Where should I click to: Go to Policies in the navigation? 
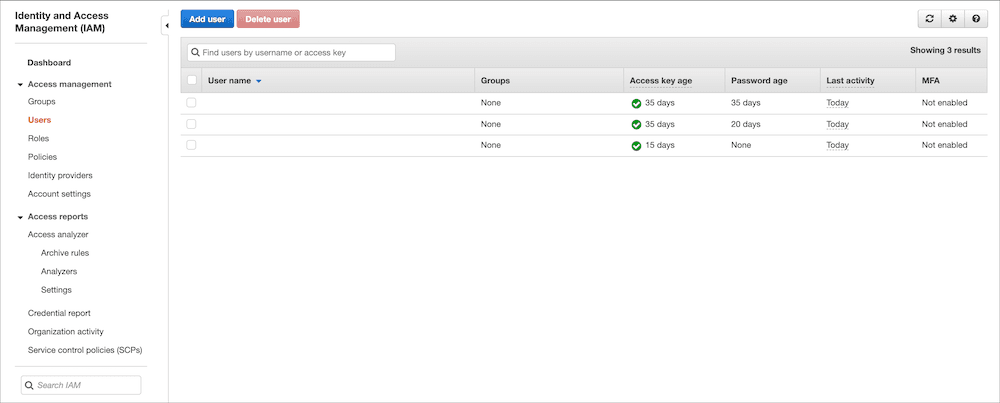42,157
